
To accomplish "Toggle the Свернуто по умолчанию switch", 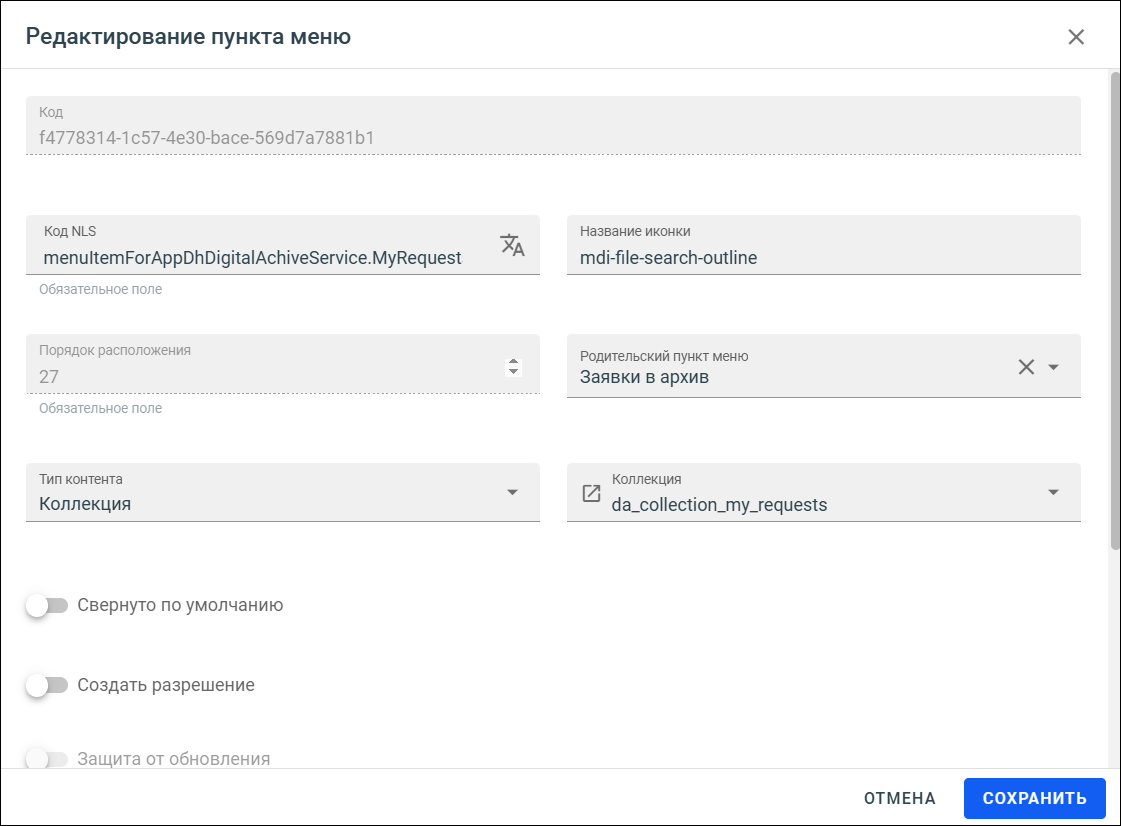I will coord(46,606).
